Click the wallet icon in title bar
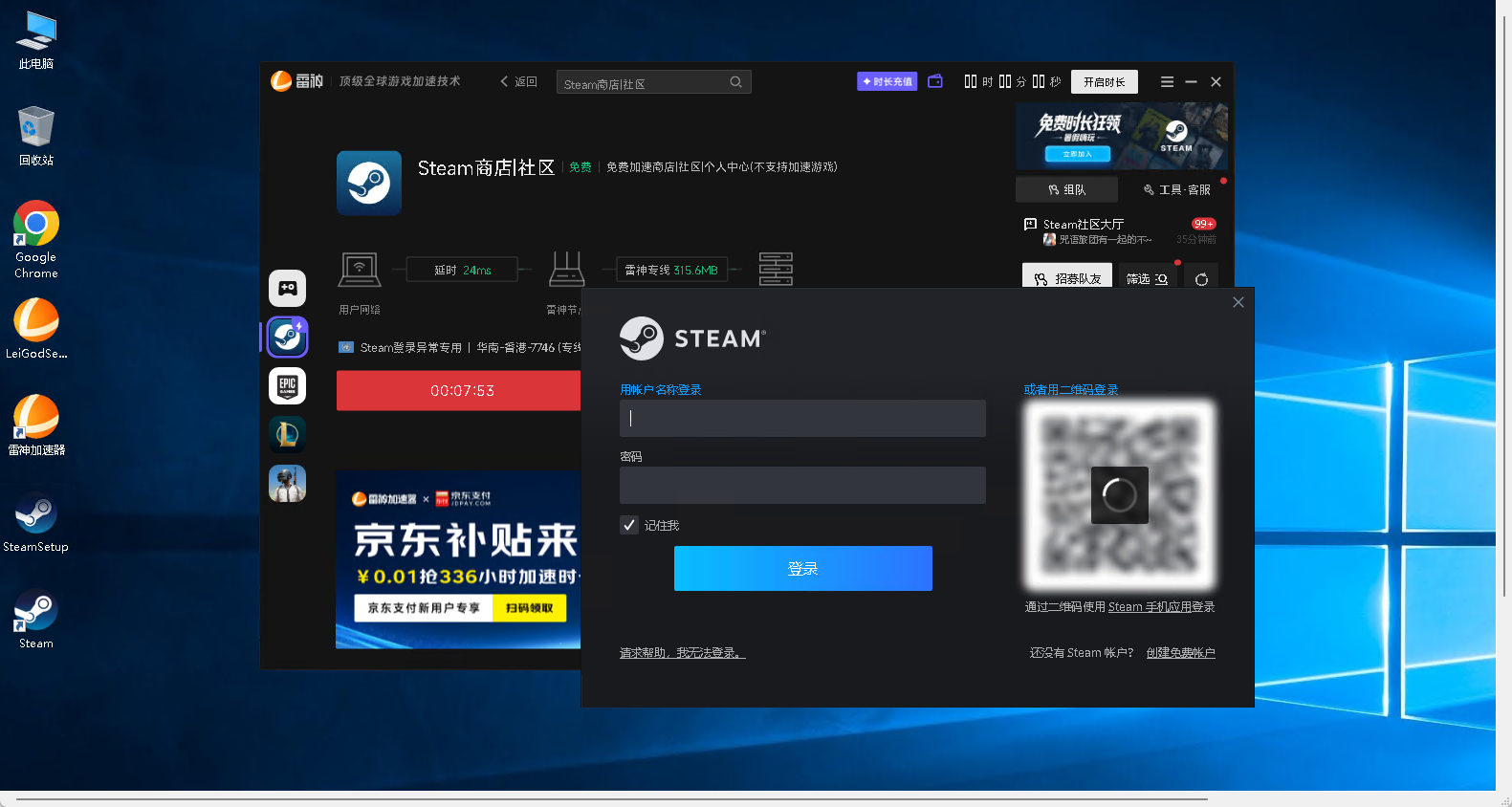Image resolution: width=1512 pixels, height=807 pixels. coord(935,81)
